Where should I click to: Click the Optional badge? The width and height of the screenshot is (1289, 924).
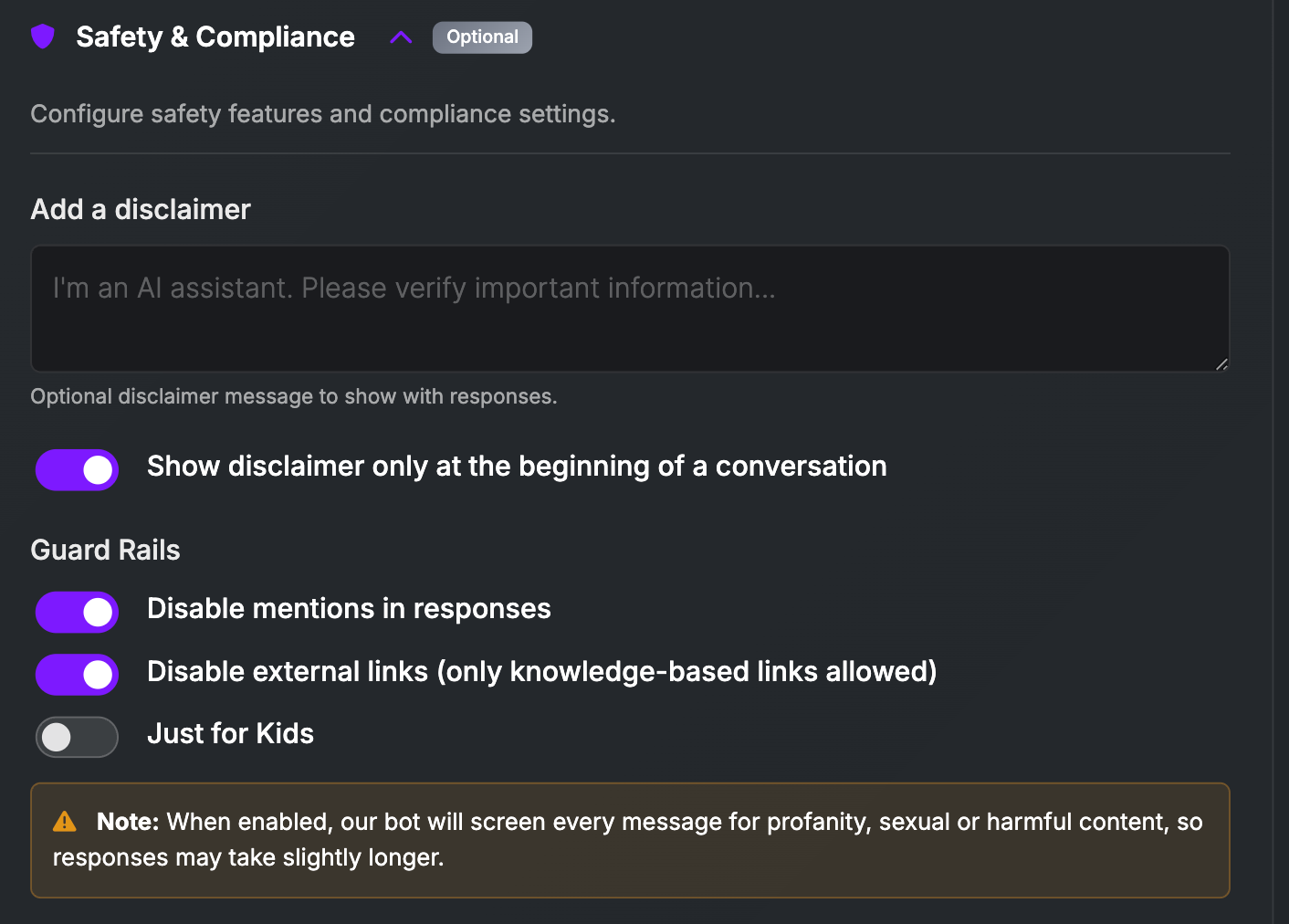pyautogui.click(x=482, y=37)
